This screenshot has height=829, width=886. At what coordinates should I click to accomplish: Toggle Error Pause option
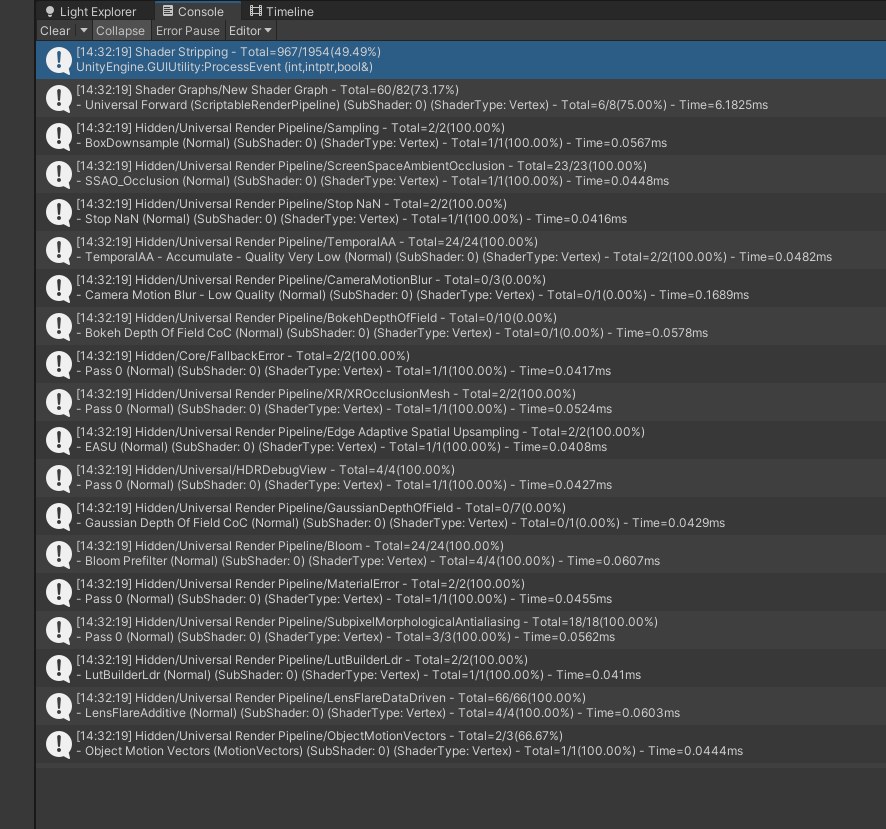point(188,31)
